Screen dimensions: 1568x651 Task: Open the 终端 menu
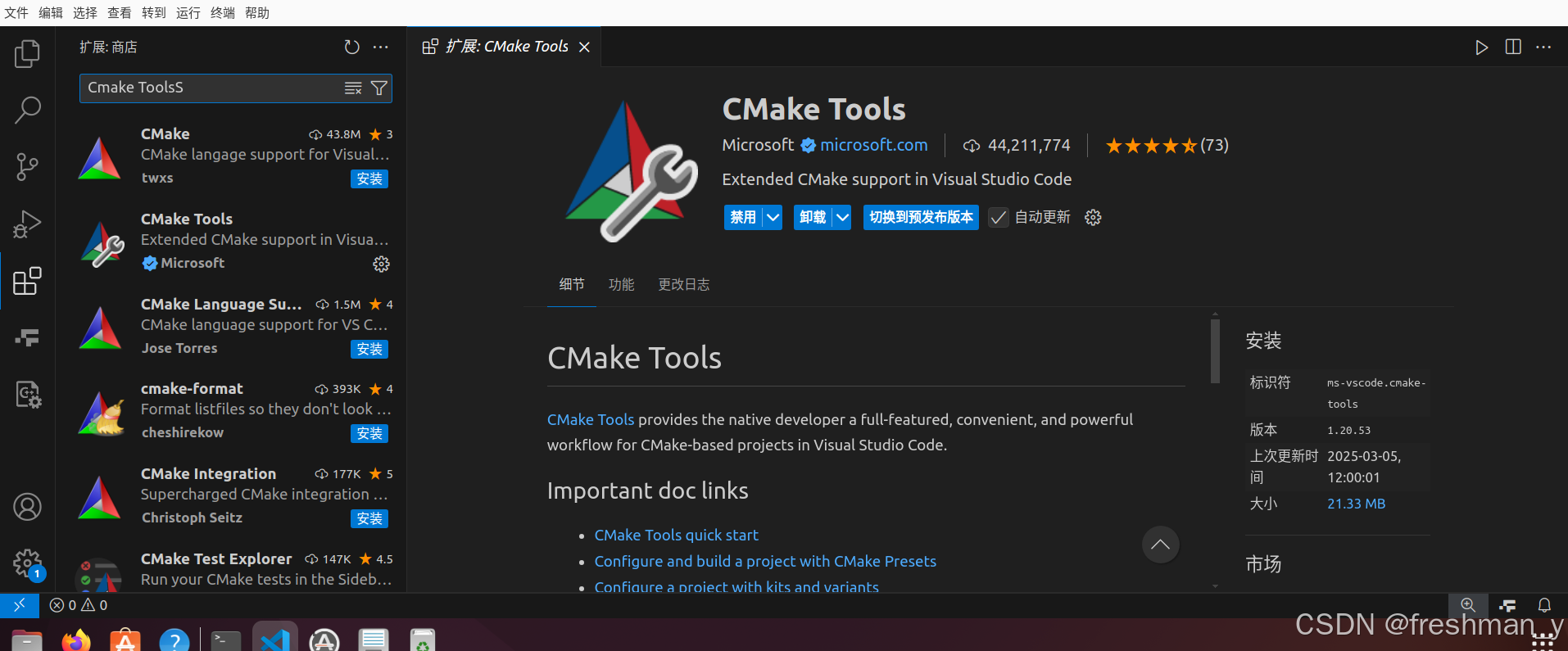click(x=223, y=13)
